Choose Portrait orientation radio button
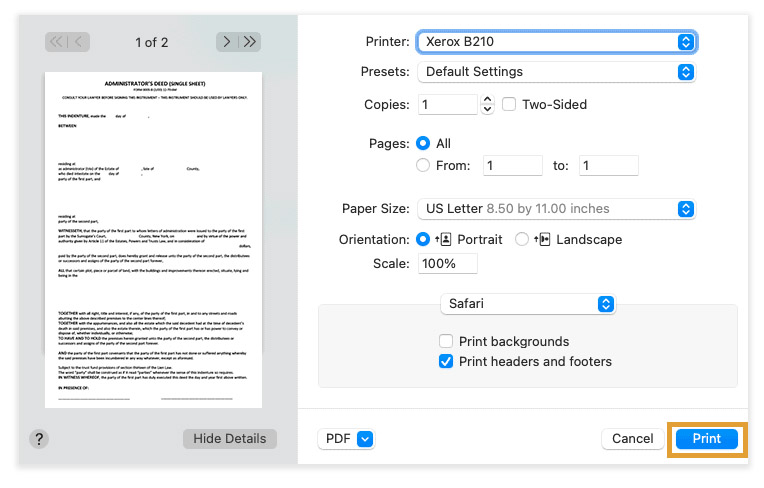Image resolution: width=764 pixels, height=488 pixels. click(423, 239)
